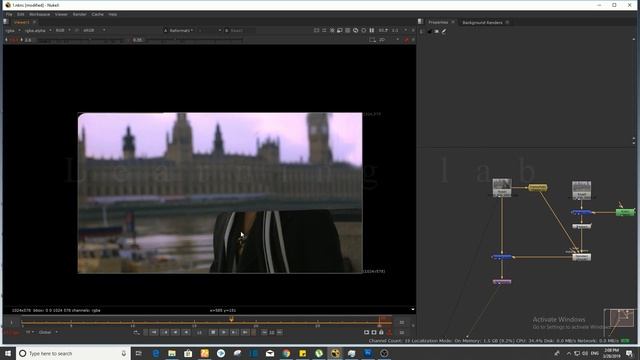The height and width of the screenshot is (360, 640).
Task: Select the Read node connected to yellow node
Action: point(502,187)
